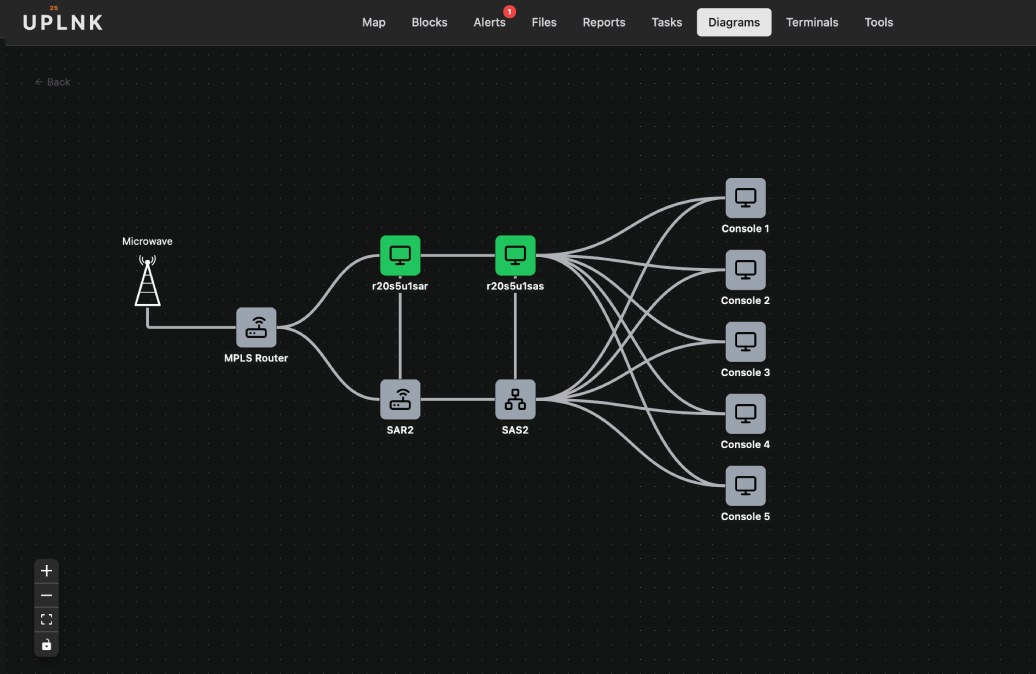Go to the Files tab
The height and width of the screenshot is (674, 1036).
pos(544,22)
